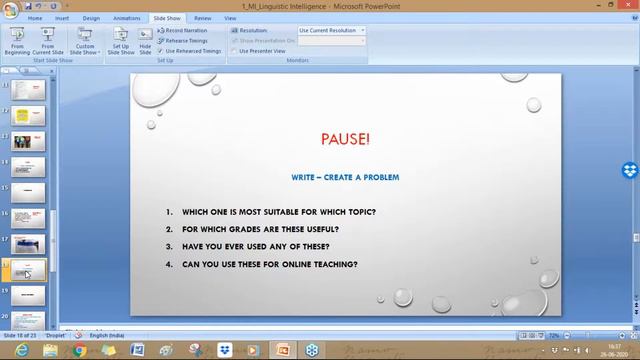This screenshot has height=360, width=640.
Task: Start Slide Show view from the status bar
Action: (x=541, y=336)
